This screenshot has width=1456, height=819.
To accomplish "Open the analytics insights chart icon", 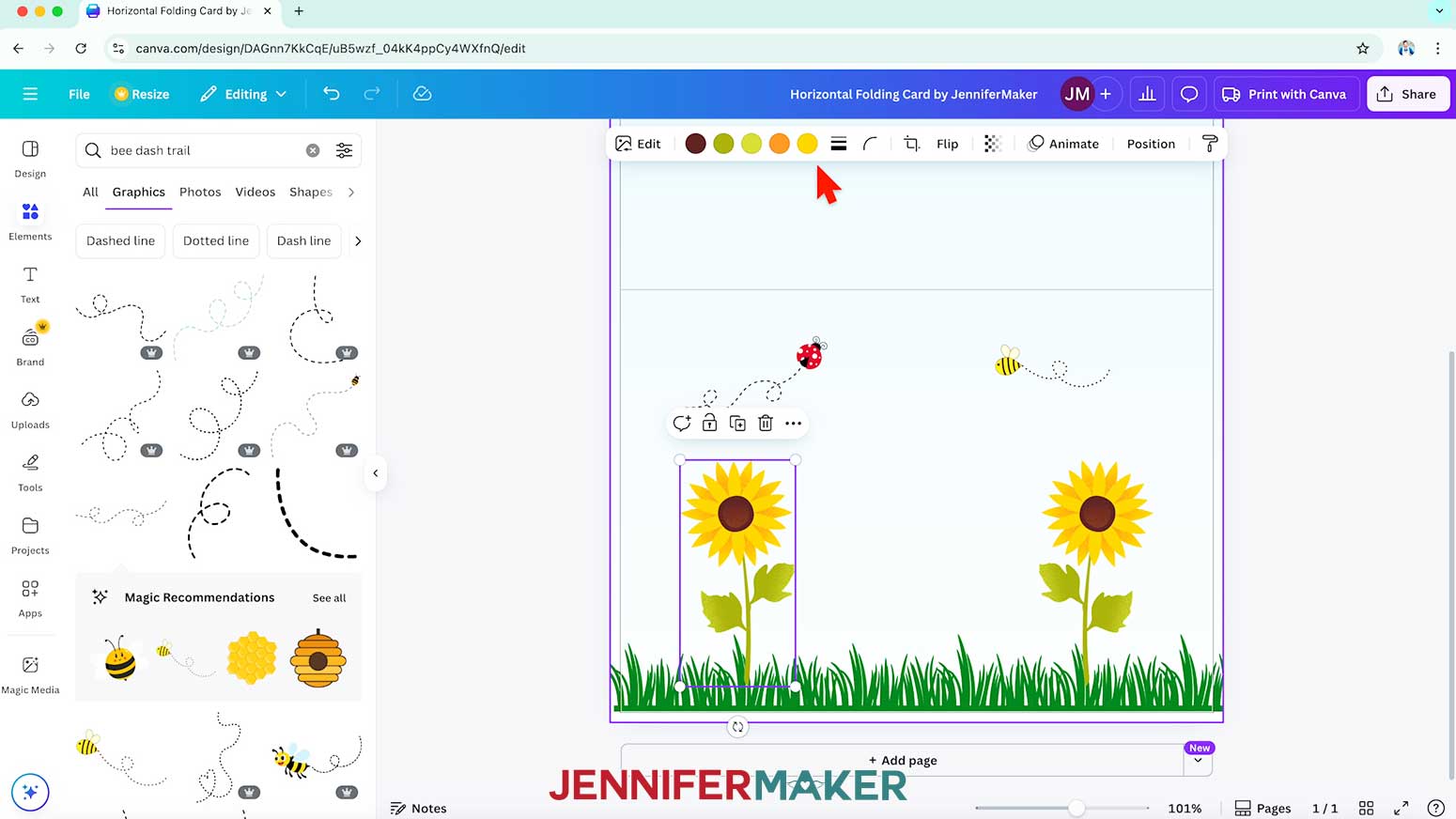I will (x=1147, y=94).
